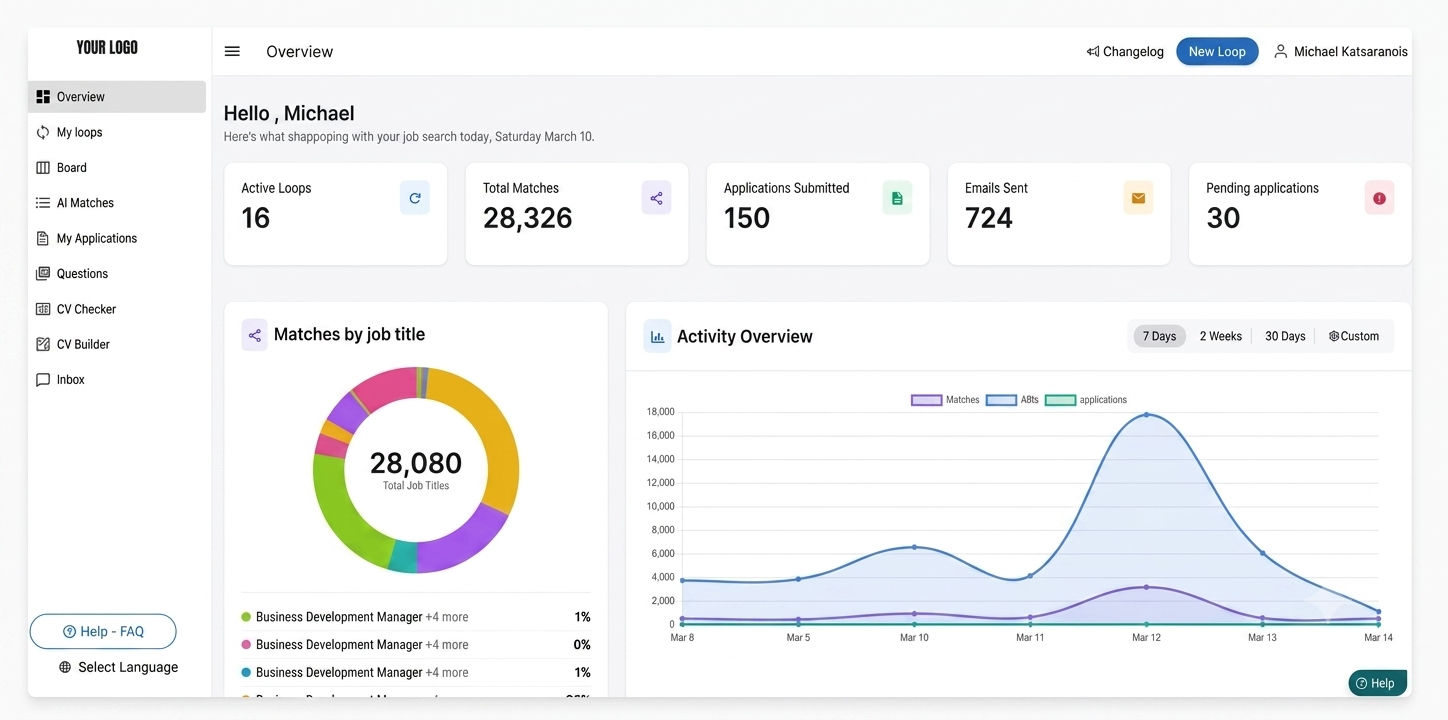This screenshot has width=1448, height=720.
Task: Click the AI Matches list icon
Action: click(x=43, y=203)
